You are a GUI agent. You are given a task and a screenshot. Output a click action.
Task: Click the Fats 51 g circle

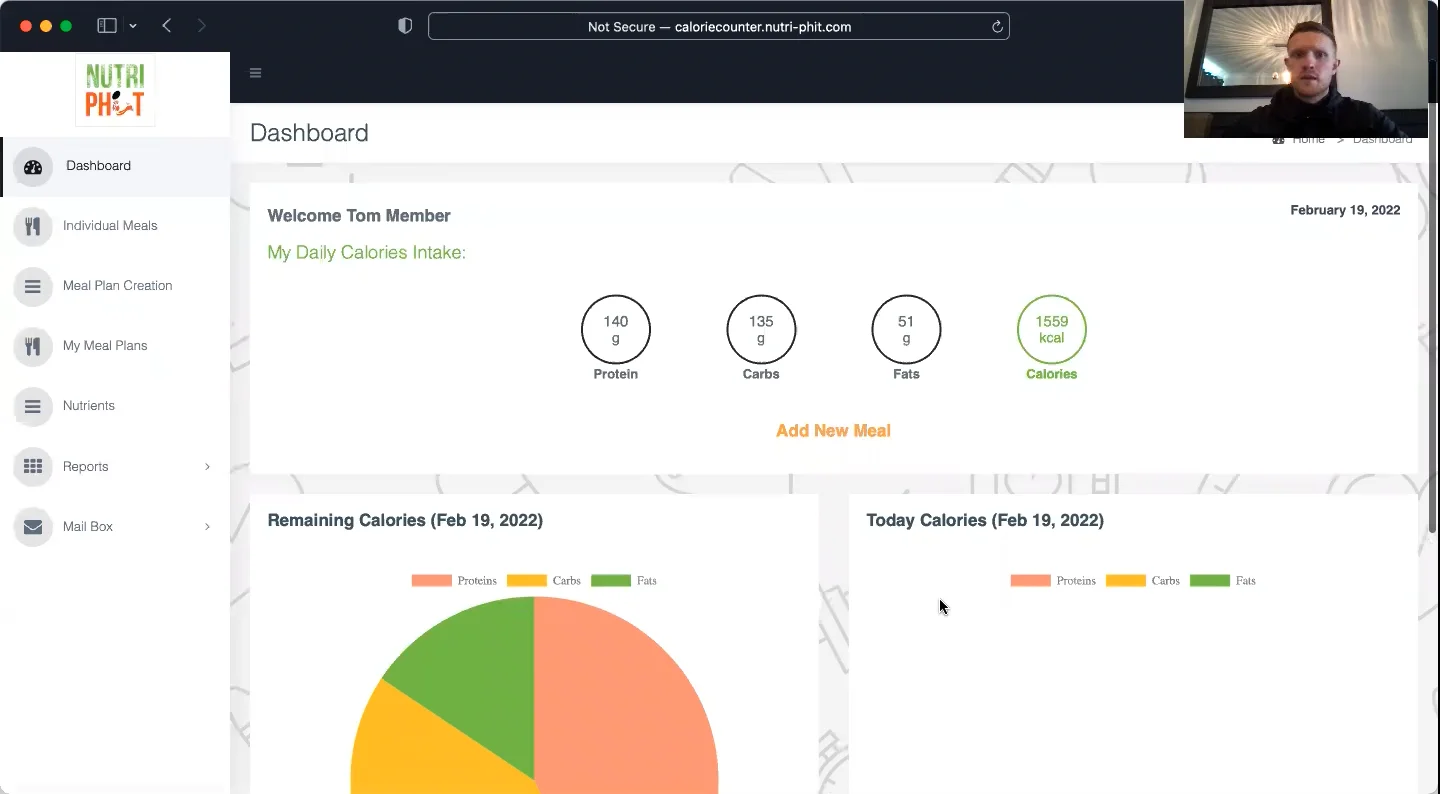point(906,329)
